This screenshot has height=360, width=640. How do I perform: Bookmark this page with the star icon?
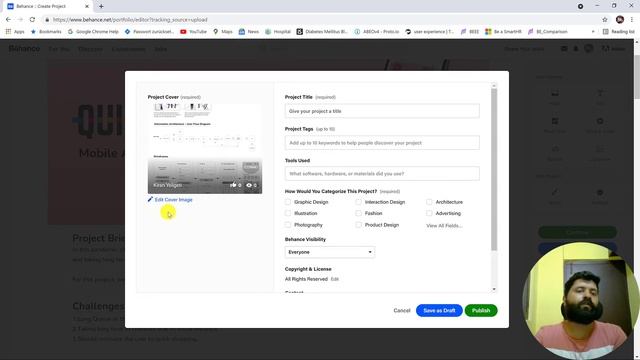pyautogui.click(x=604, y=20)
